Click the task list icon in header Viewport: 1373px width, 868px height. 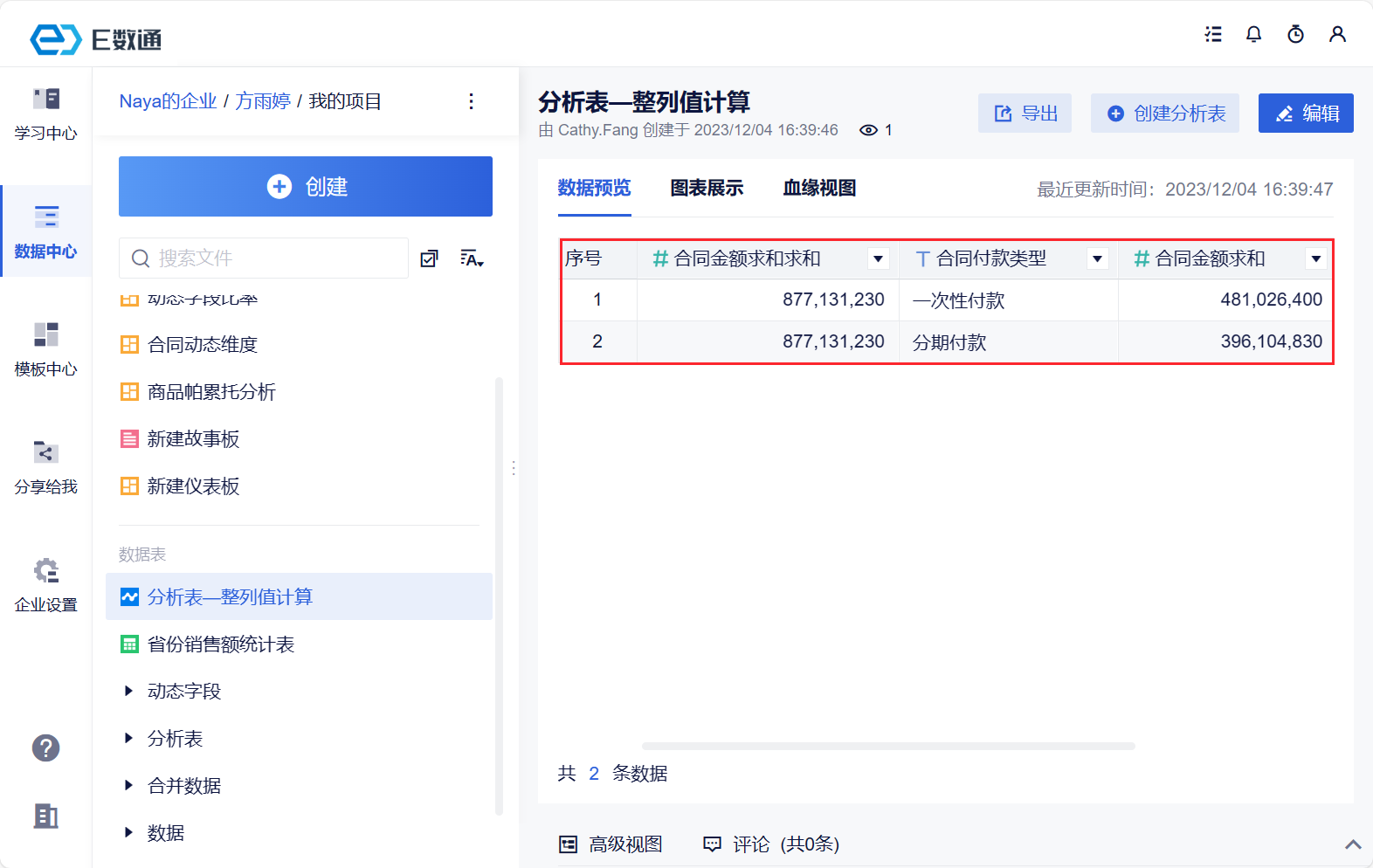click(x=1213, y=34)
